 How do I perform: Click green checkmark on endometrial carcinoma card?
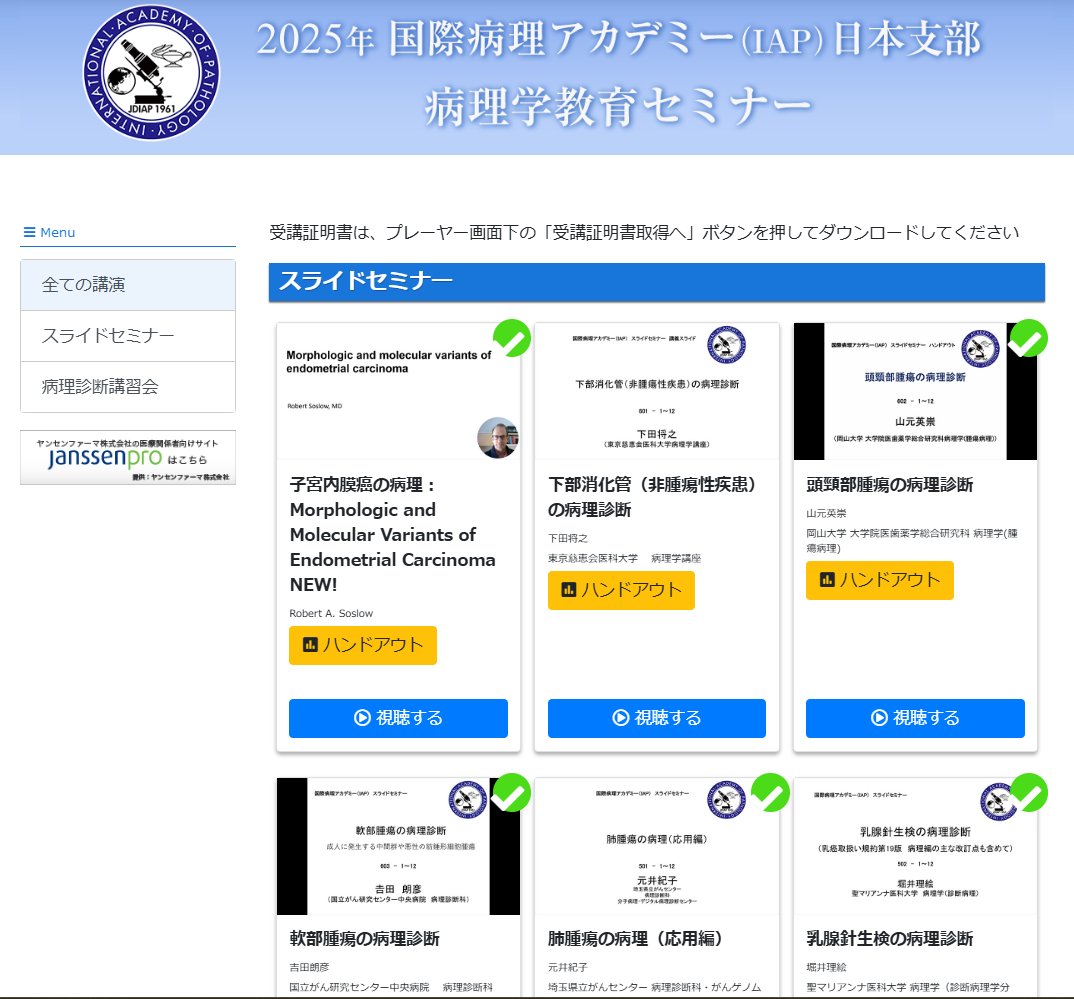pos(512,338)
